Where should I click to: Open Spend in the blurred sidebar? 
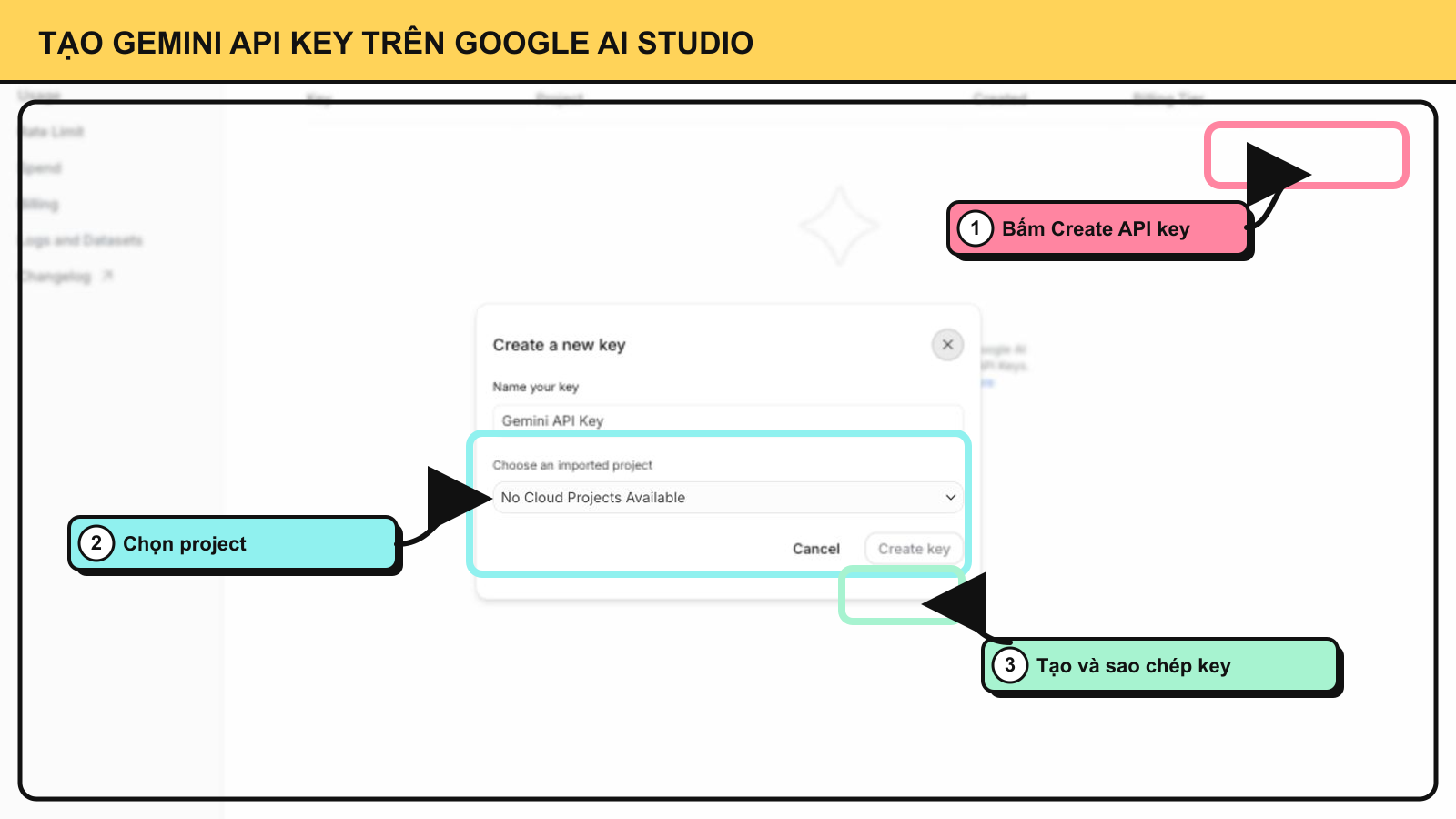pos(42,168)
